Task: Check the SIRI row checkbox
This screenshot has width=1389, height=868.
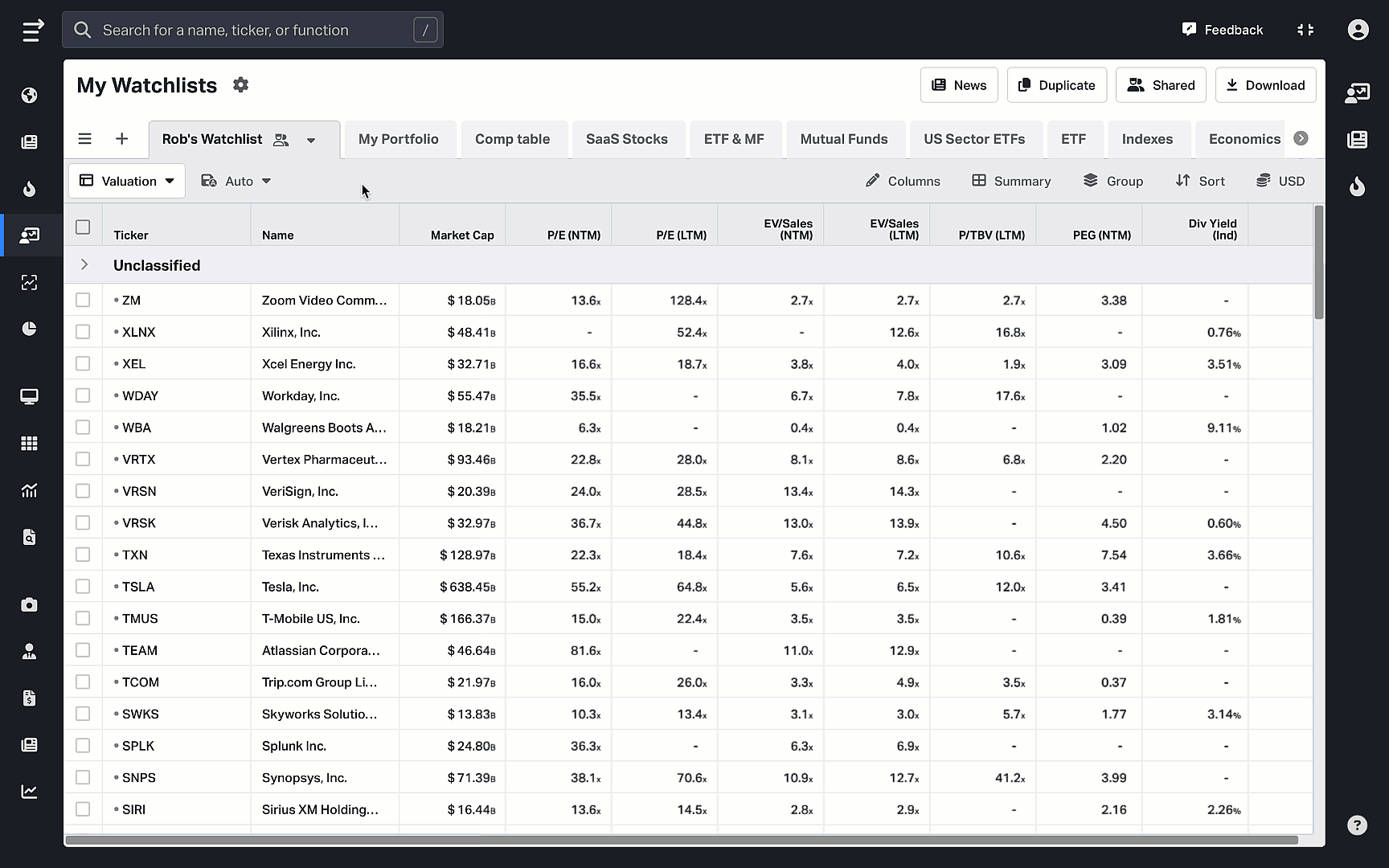Action: tap(83, 809)
